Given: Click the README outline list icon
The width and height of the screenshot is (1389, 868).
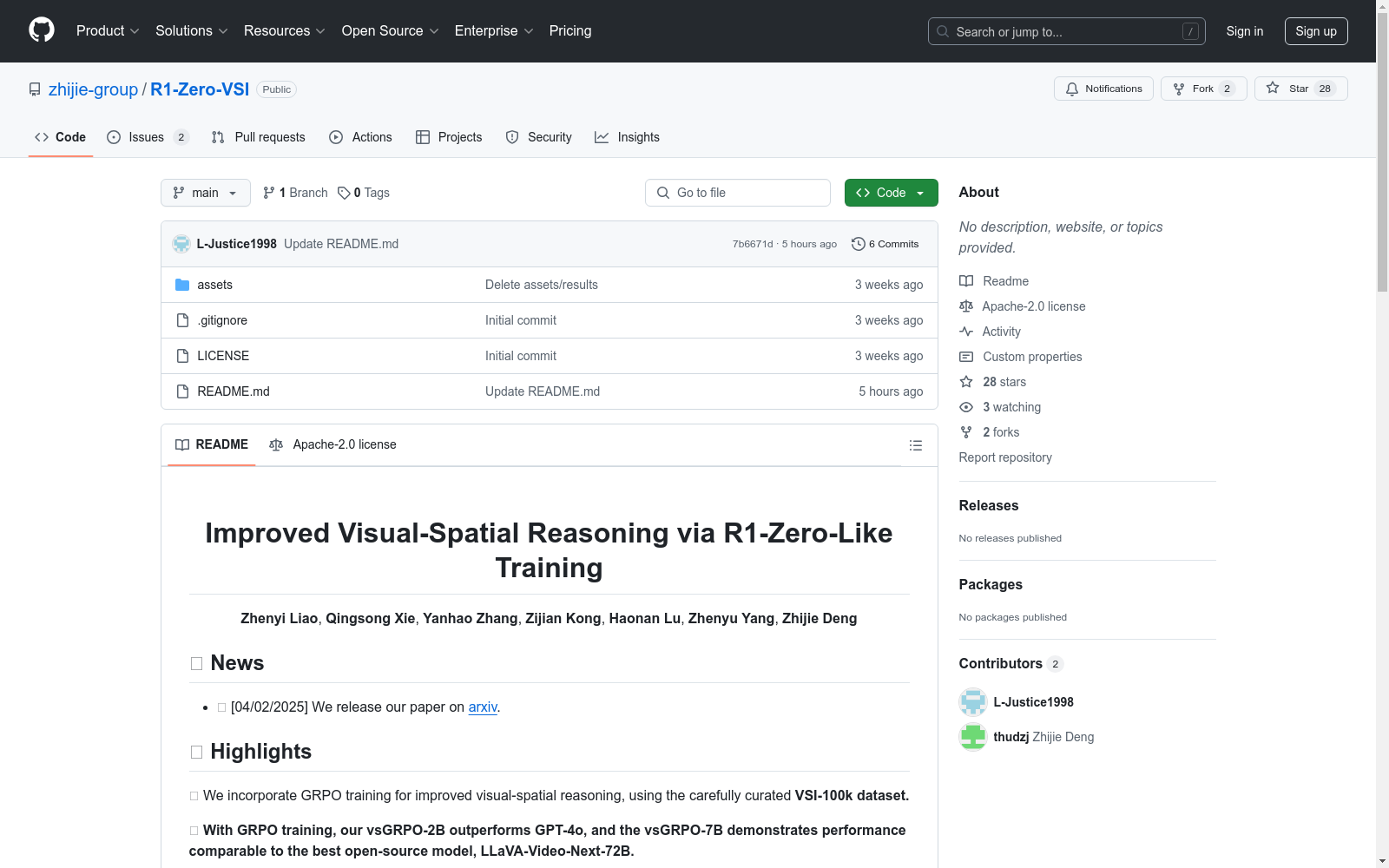Looking at the screenshot, I should (915, 445).
